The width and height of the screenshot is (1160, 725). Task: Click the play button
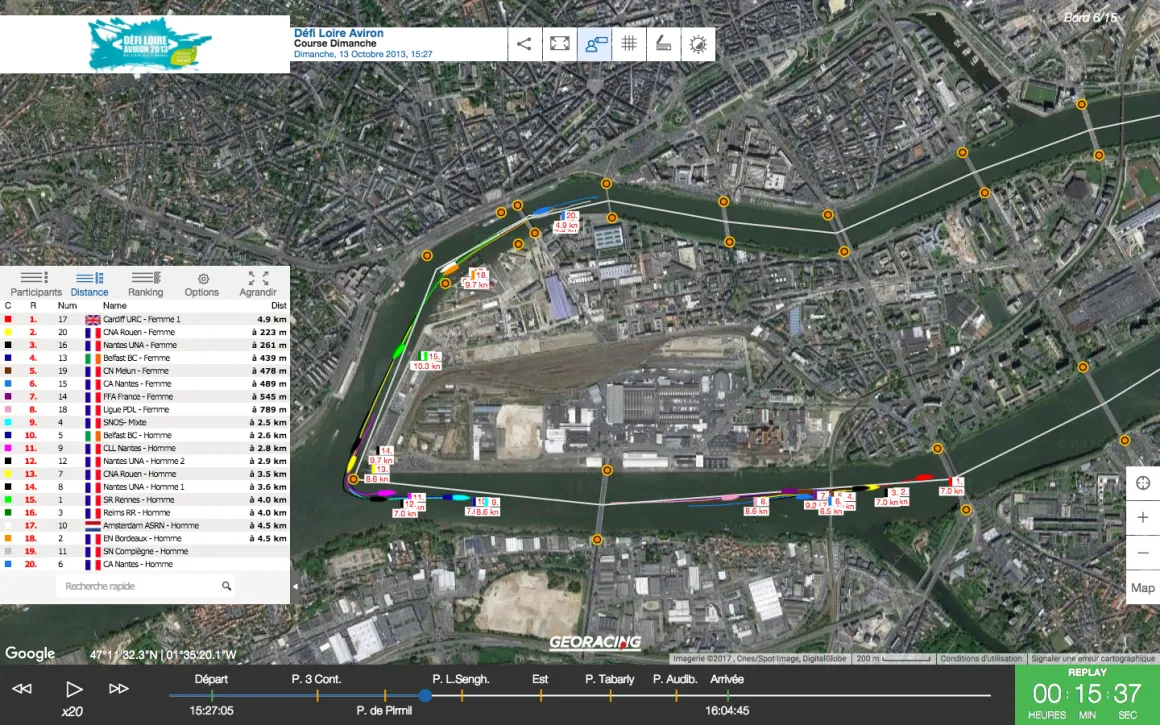point(73,689)
